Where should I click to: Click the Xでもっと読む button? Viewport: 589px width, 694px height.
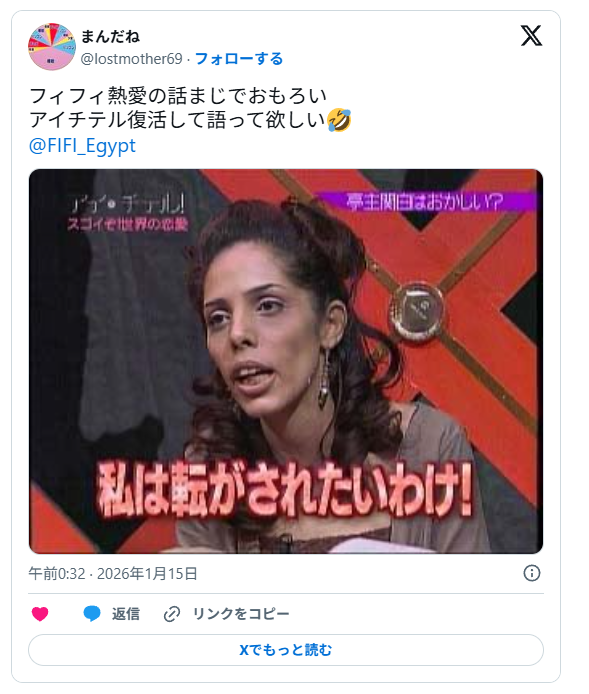pos(286,650)
